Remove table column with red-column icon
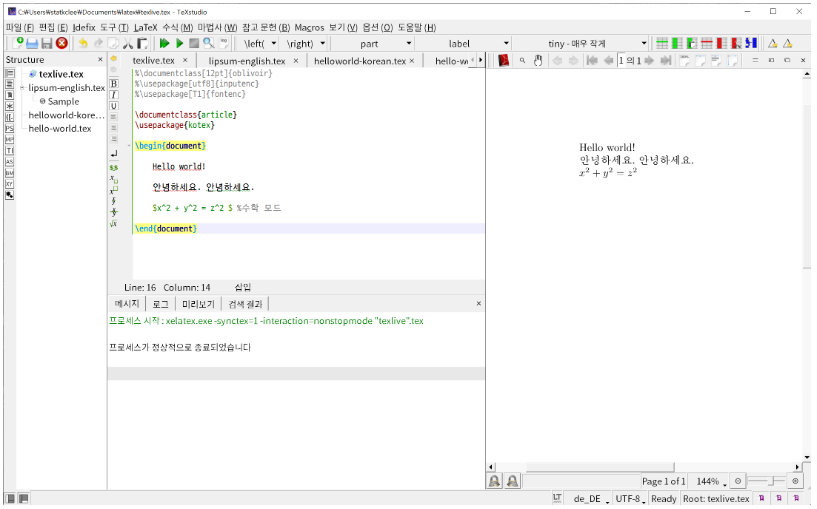 (722, 43)
